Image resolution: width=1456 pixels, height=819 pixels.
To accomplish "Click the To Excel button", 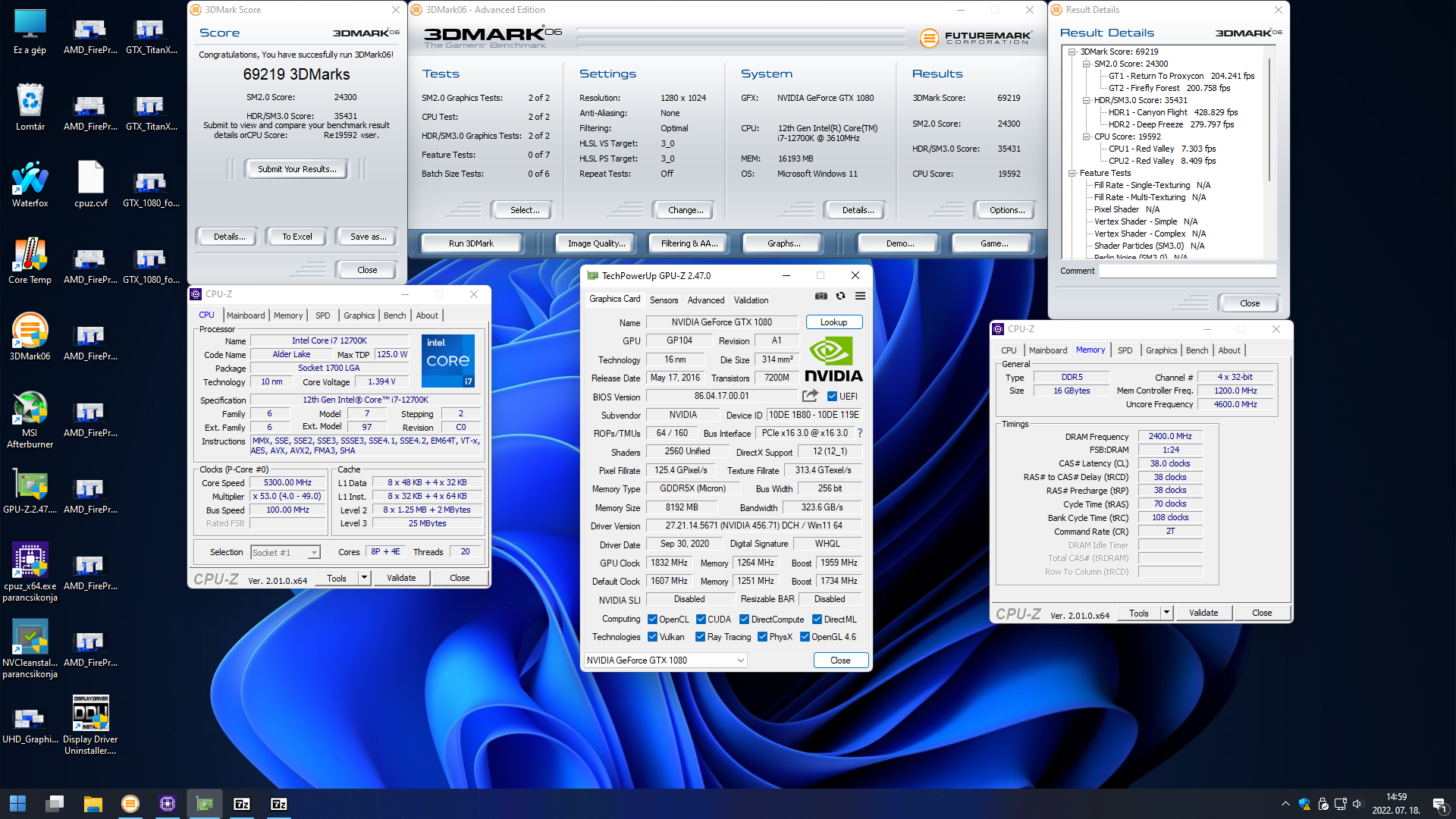I will [x=297, y=237].
